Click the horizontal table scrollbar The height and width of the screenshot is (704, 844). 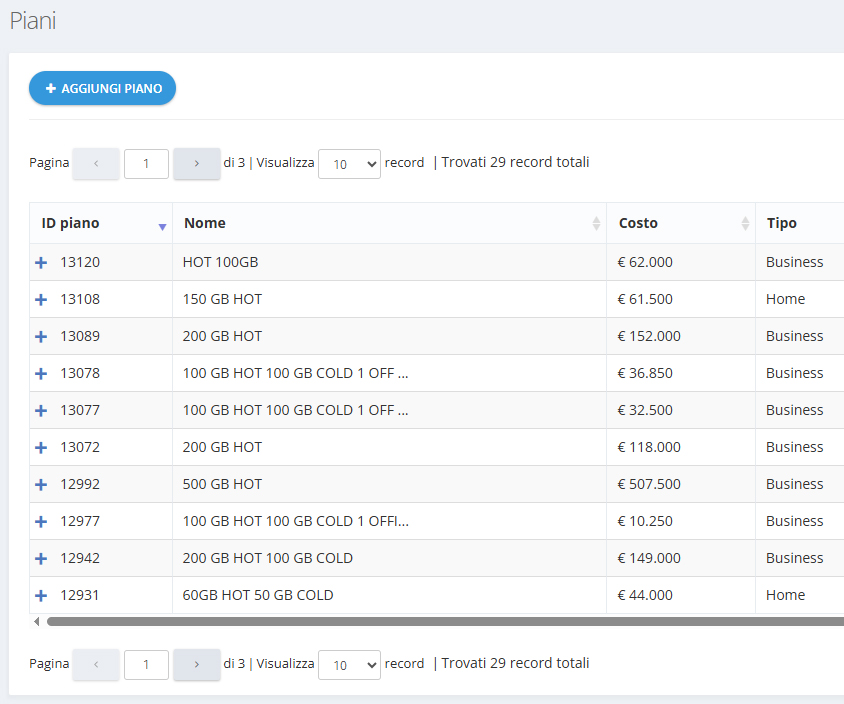(x=440, y=621)
